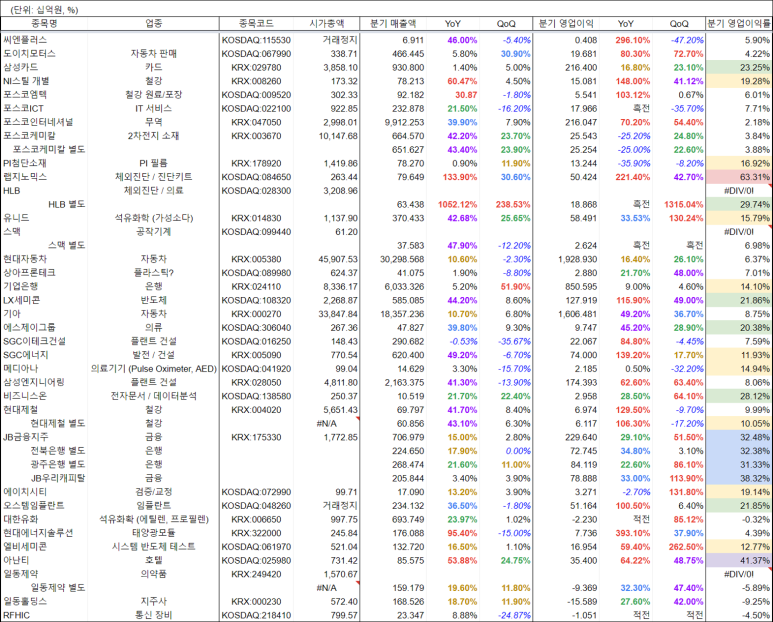The width and height of the screenshot is (773, 622).
Task: Select the "포스코케미칼 별도" row label
Action: click(49, 150)
